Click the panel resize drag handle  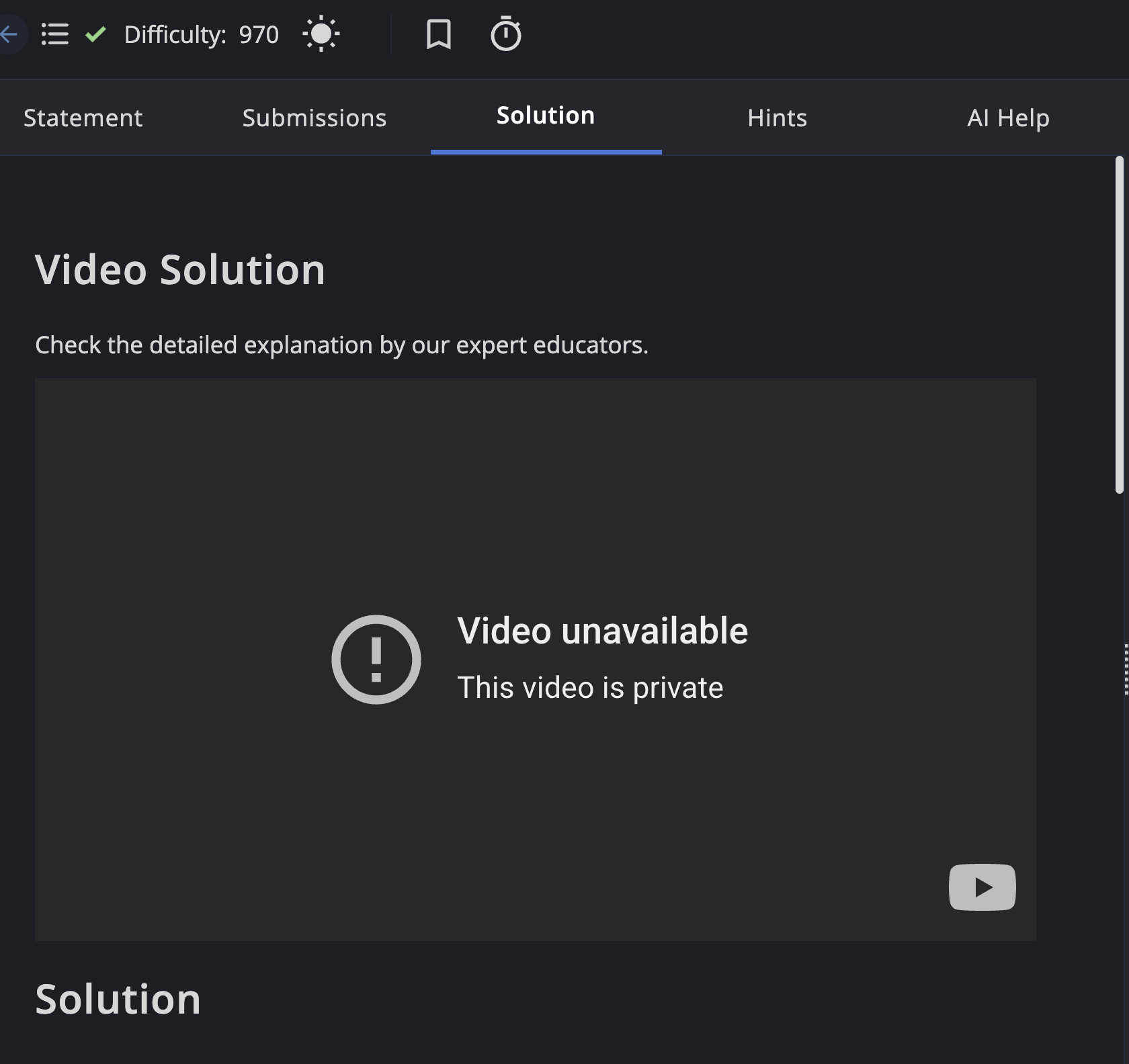pos(1126,669)
